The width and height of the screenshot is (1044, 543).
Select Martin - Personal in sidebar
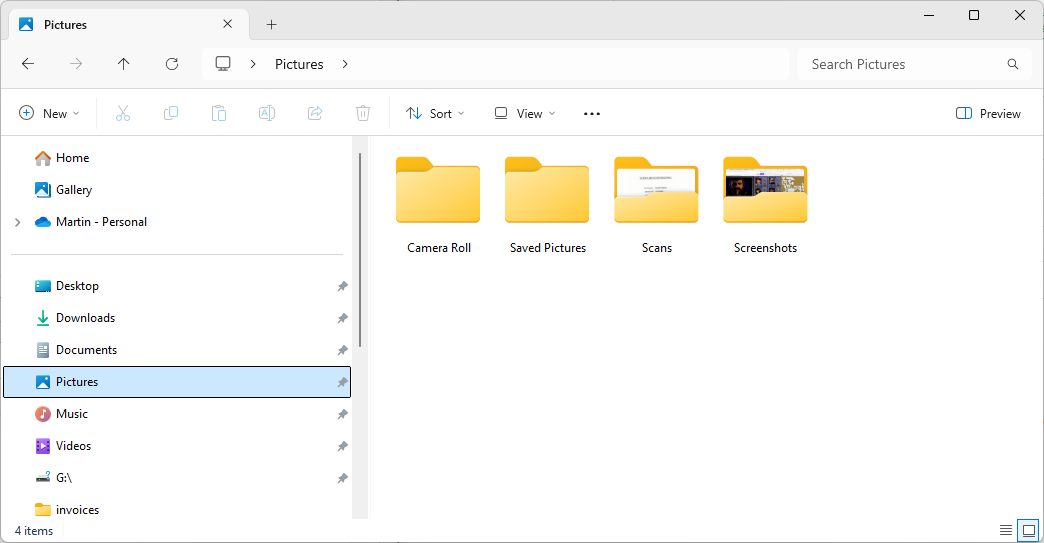[91, 222]
